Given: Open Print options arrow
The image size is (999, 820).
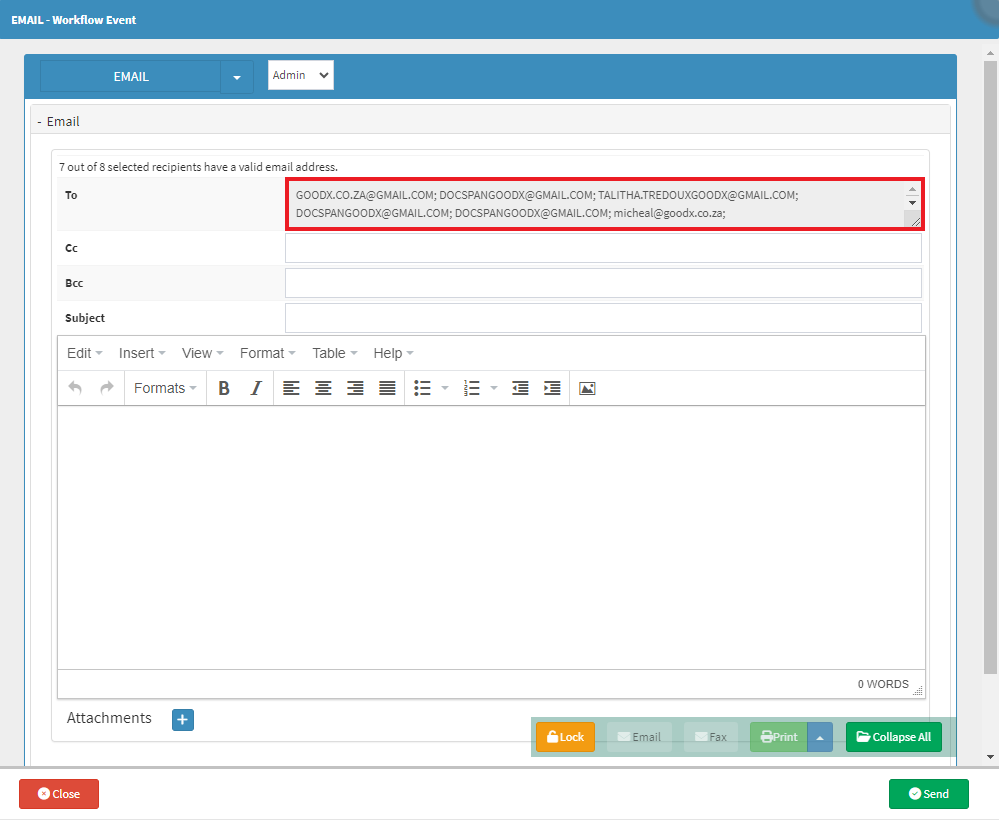Looking at the screenshot, I should tap(819, 737).
